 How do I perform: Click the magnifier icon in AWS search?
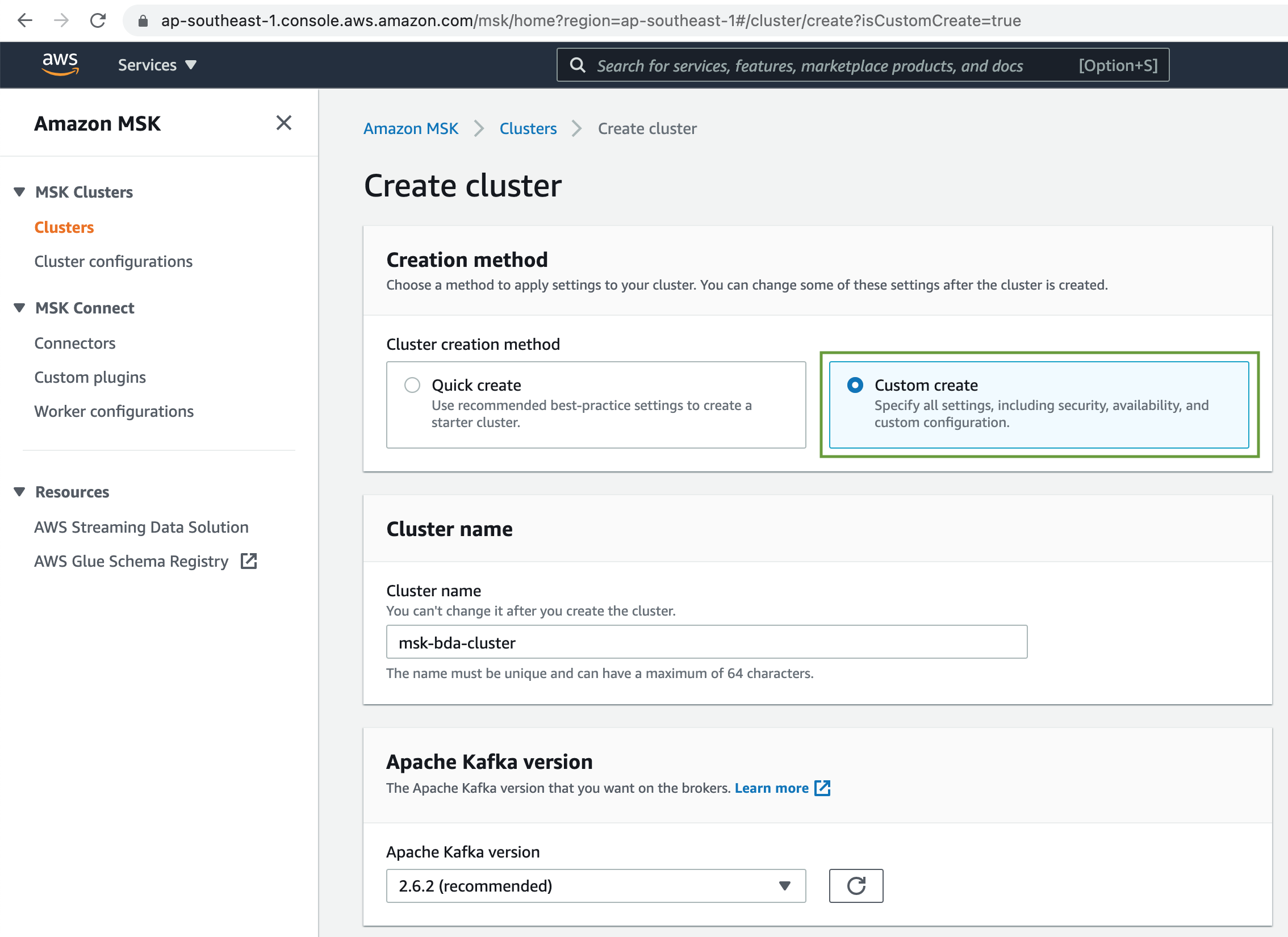point(578,65)
